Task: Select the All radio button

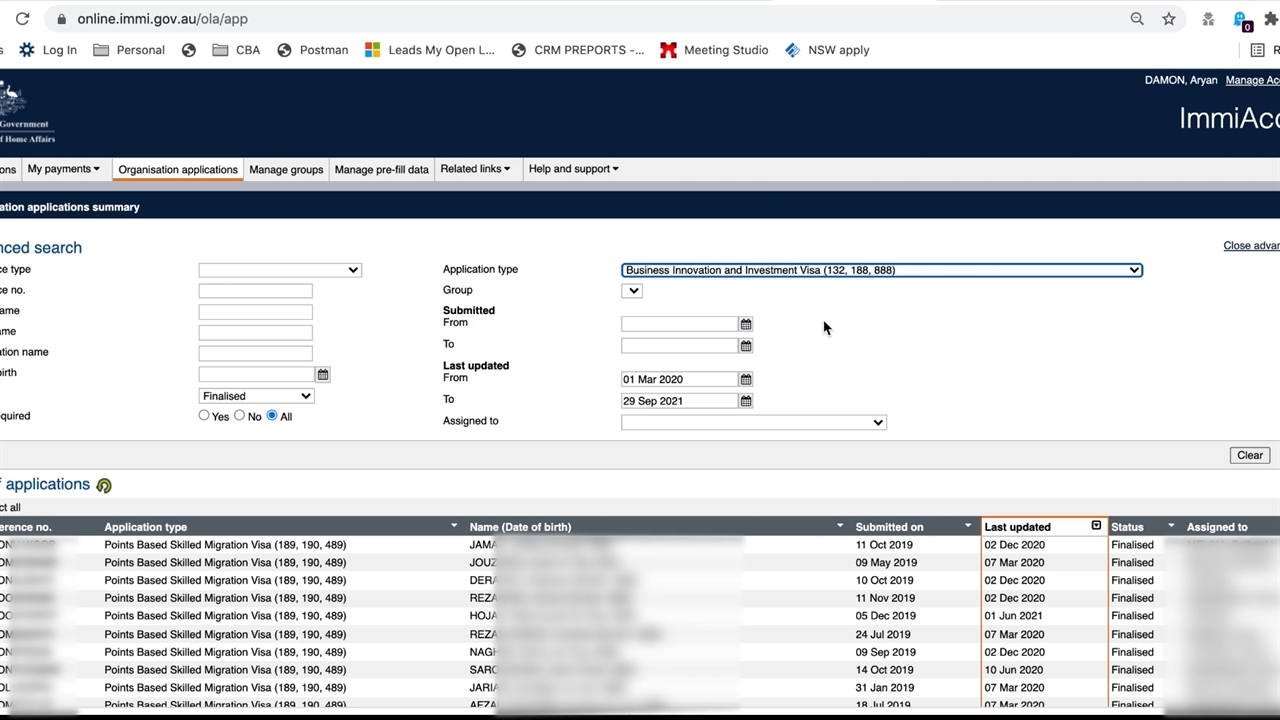Action: click(x=272, y=415)
